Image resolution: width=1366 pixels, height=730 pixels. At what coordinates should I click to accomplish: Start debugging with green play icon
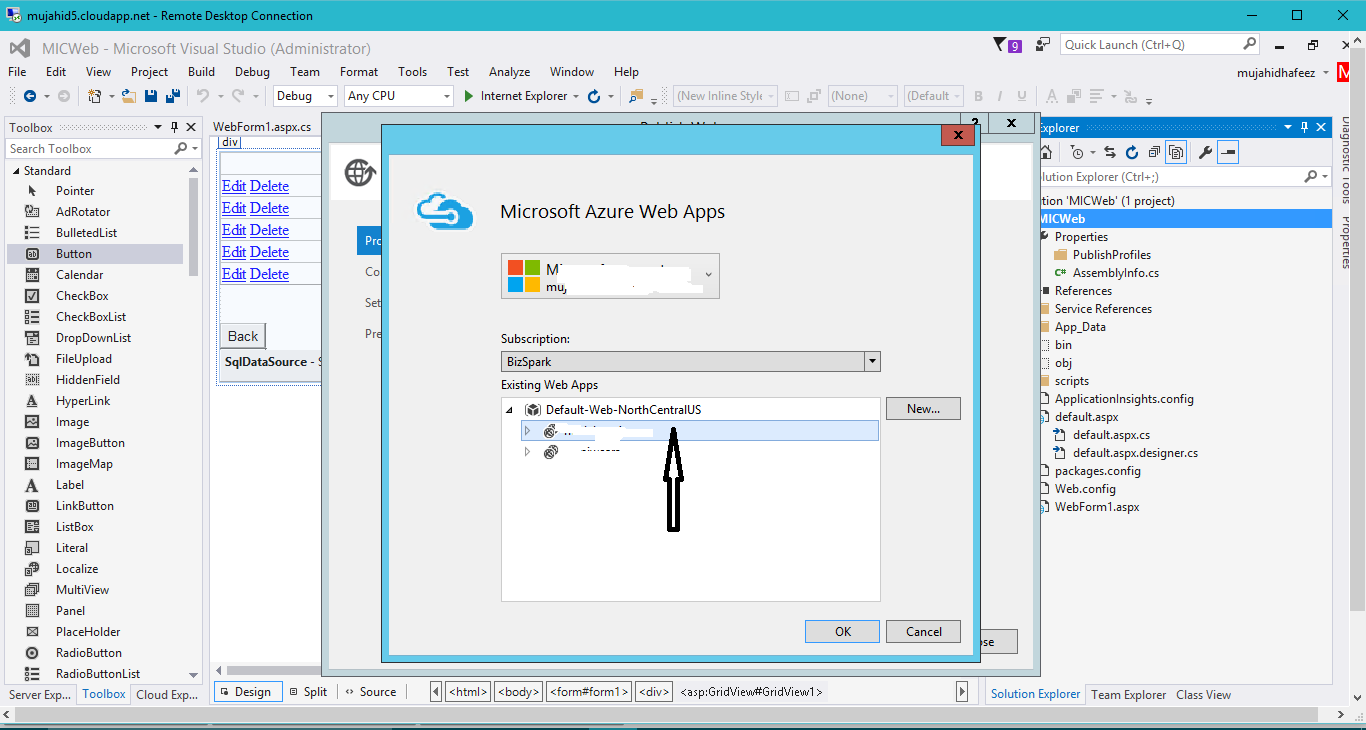click(468, 96)
